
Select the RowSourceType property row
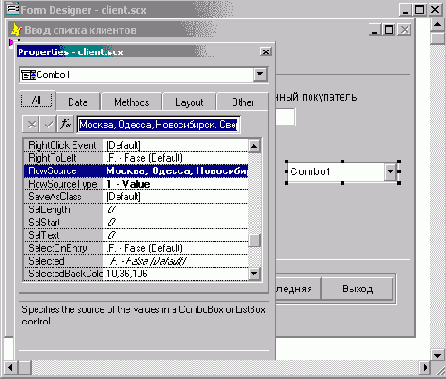(x=136, y=184)
